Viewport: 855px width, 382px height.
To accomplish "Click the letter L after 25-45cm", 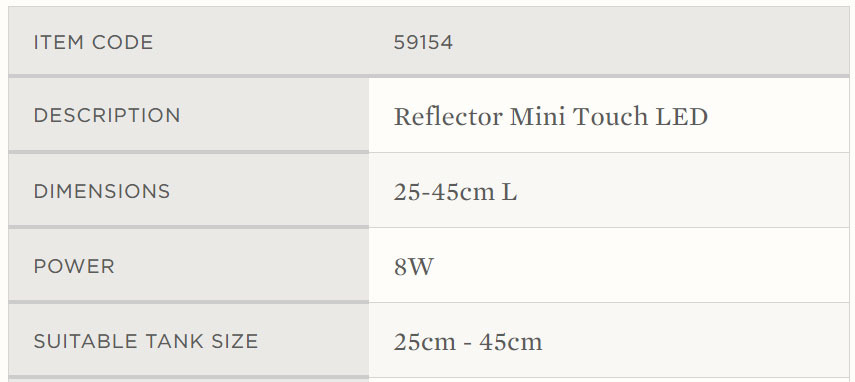I will (509, 192).
